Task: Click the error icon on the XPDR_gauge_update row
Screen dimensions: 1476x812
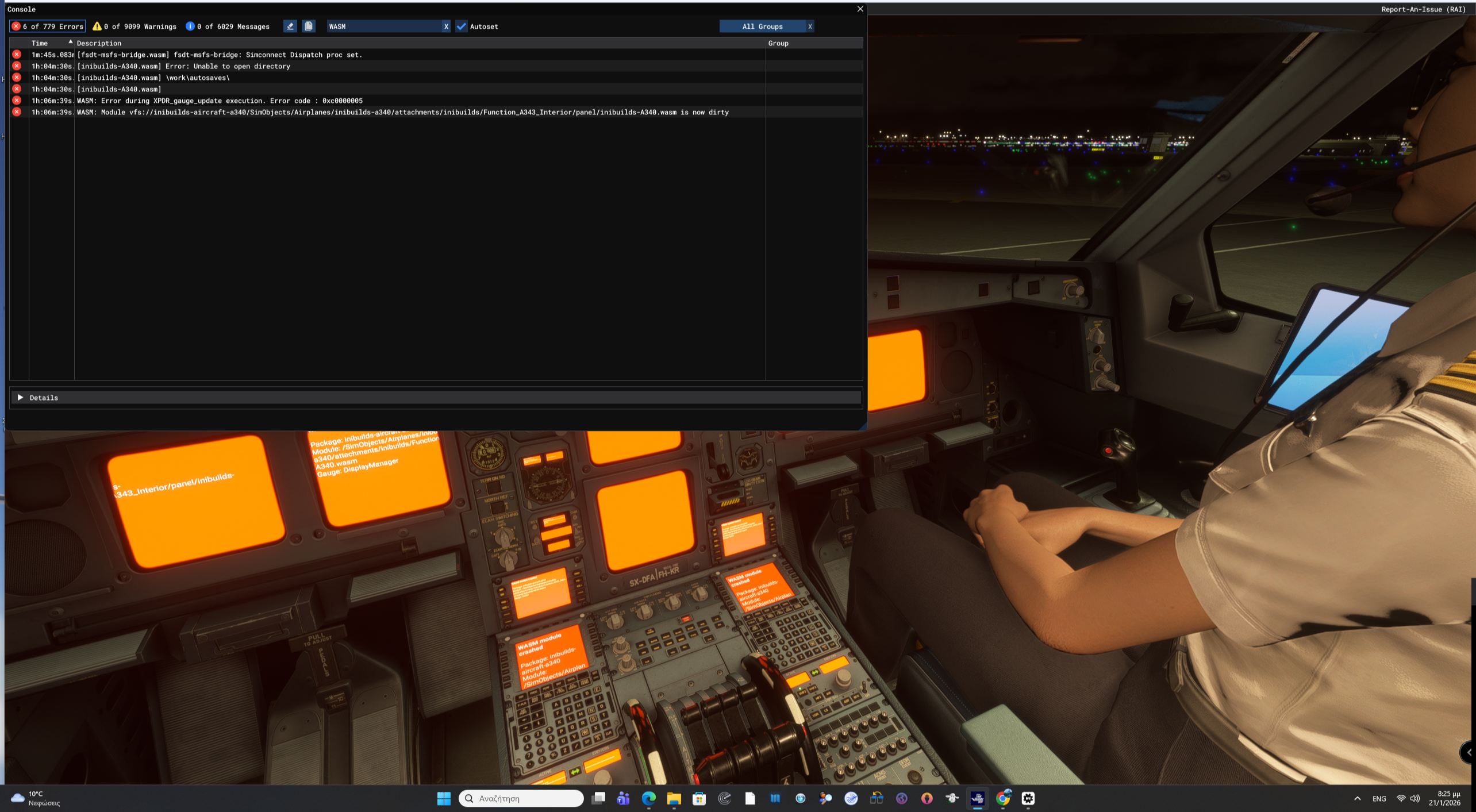Action: click(17, 101)
